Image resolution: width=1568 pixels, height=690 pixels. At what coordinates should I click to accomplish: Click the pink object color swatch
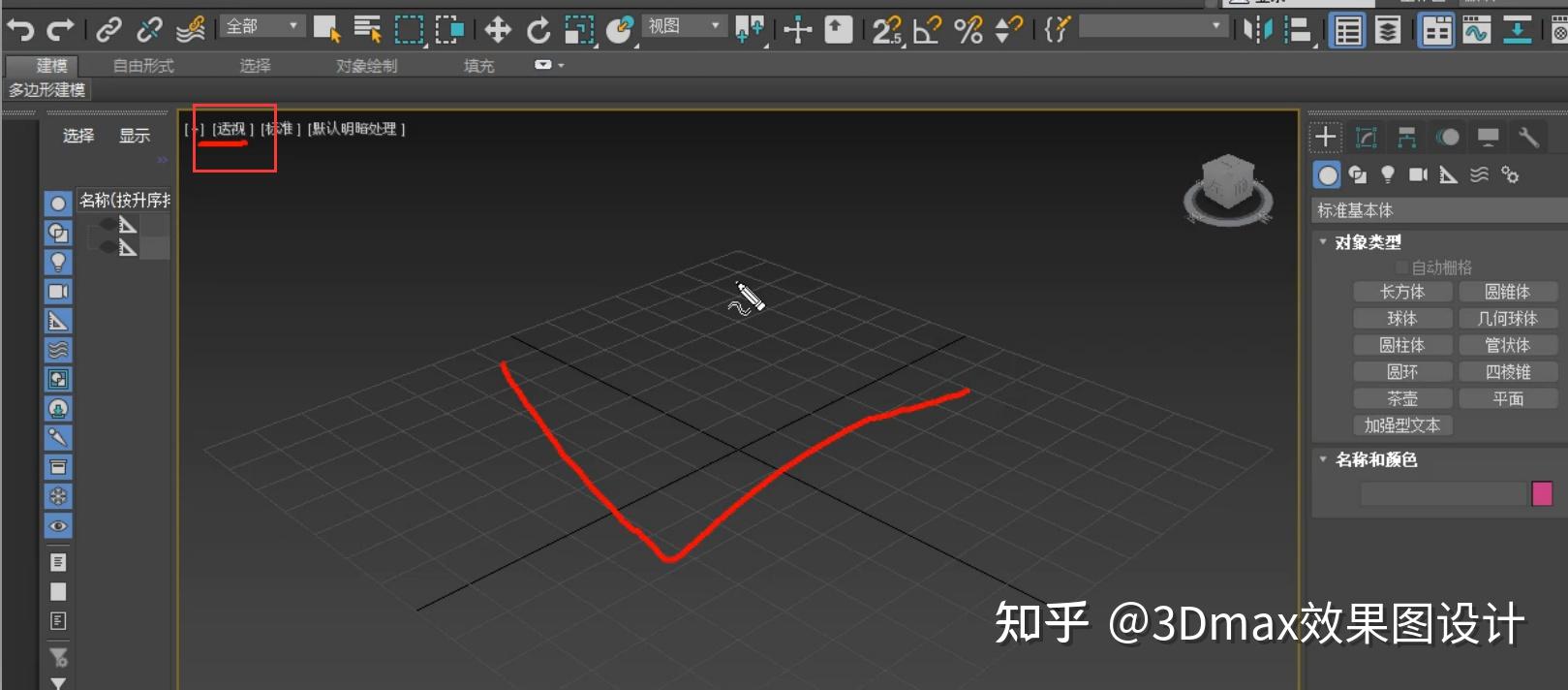click(1543, 493)
